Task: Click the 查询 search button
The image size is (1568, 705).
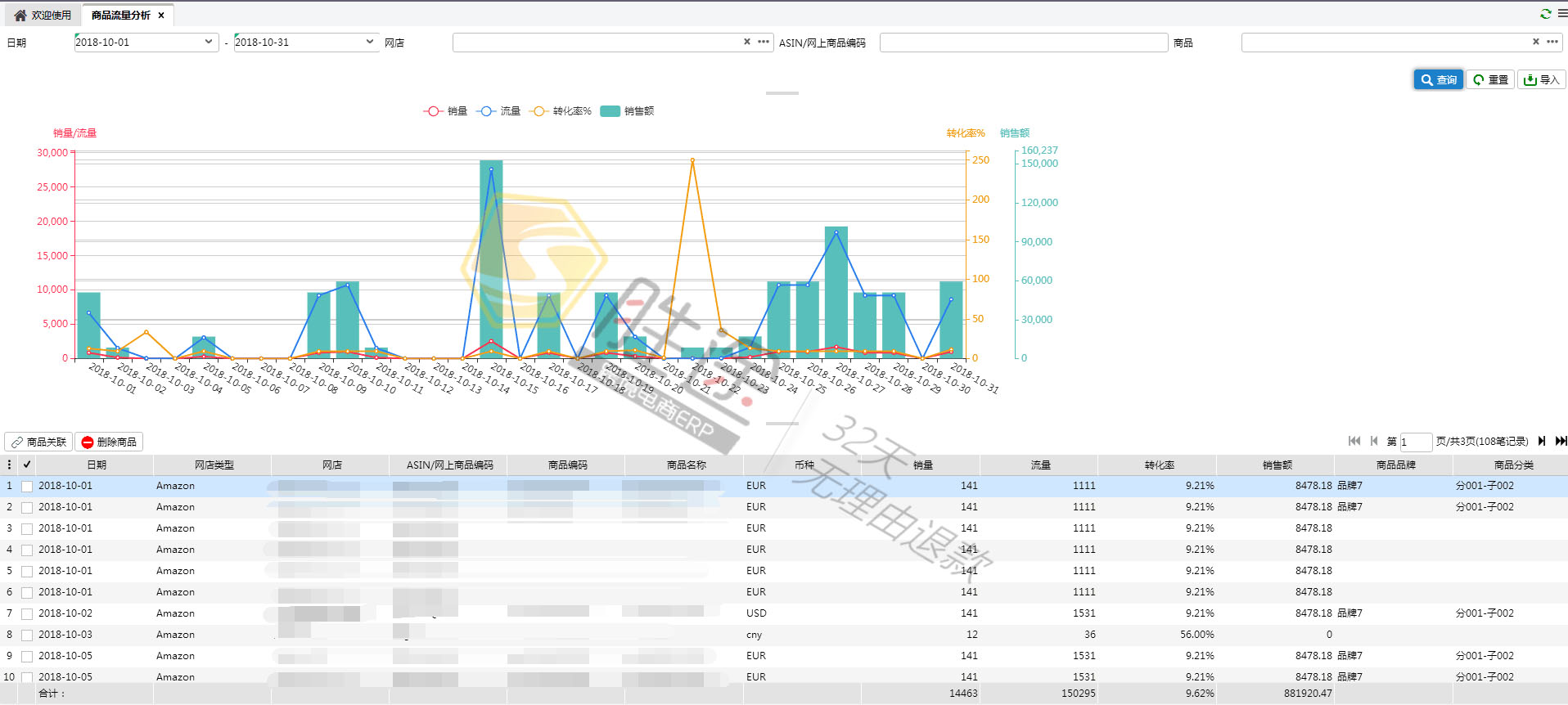Action: (x=1438, y=79)
